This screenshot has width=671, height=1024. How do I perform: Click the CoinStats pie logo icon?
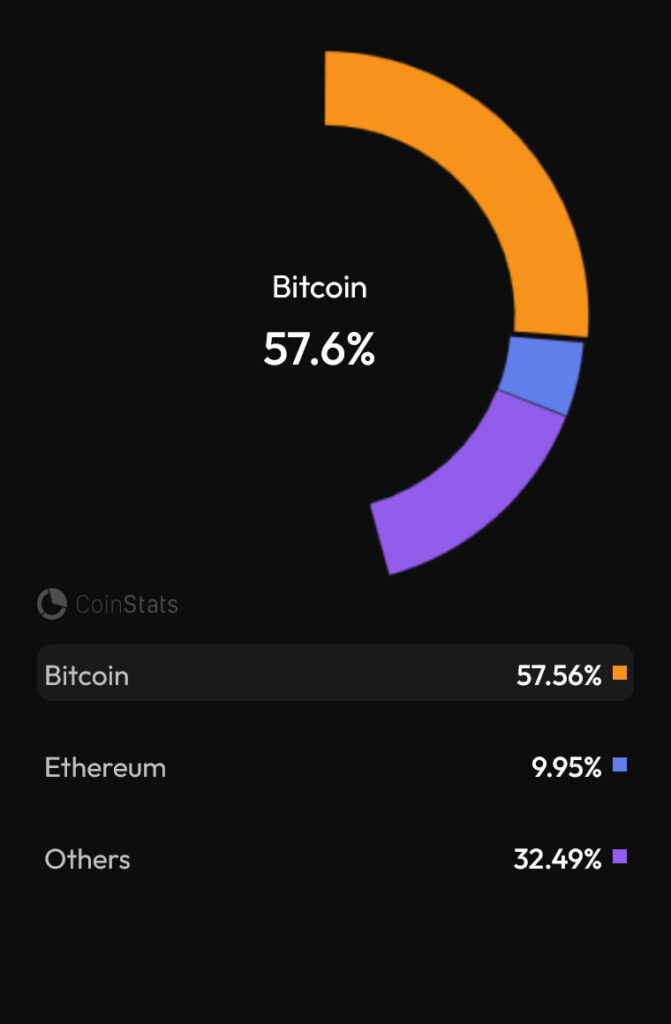coord(52,603)
